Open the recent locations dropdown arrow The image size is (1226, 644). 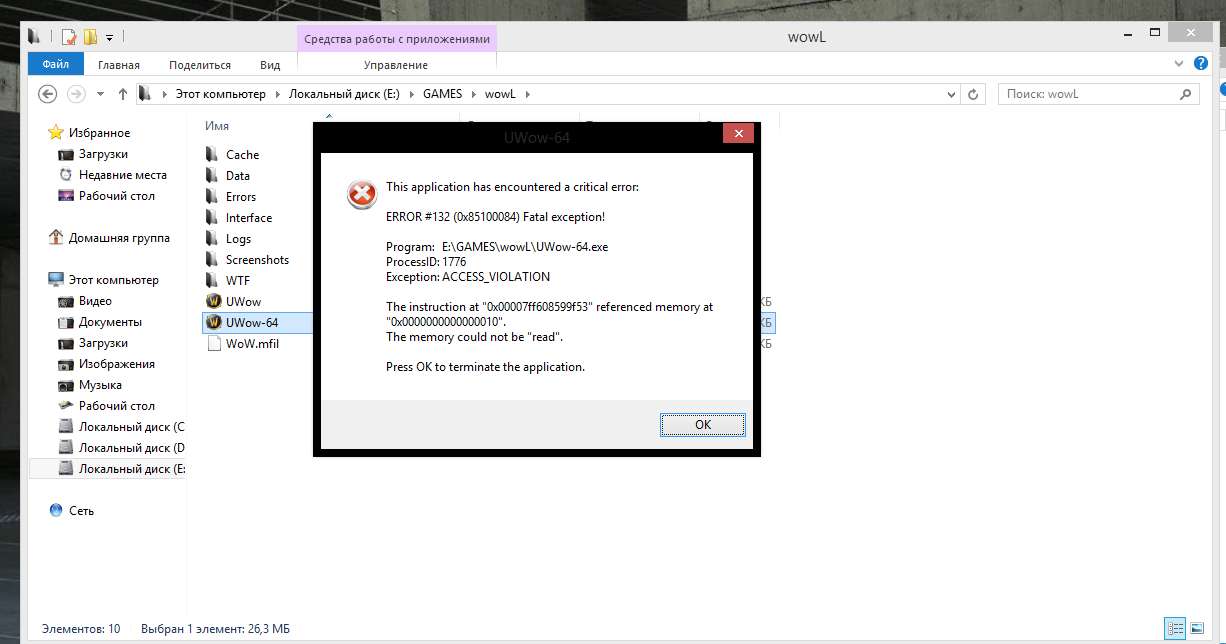click(x=100, y=94)
